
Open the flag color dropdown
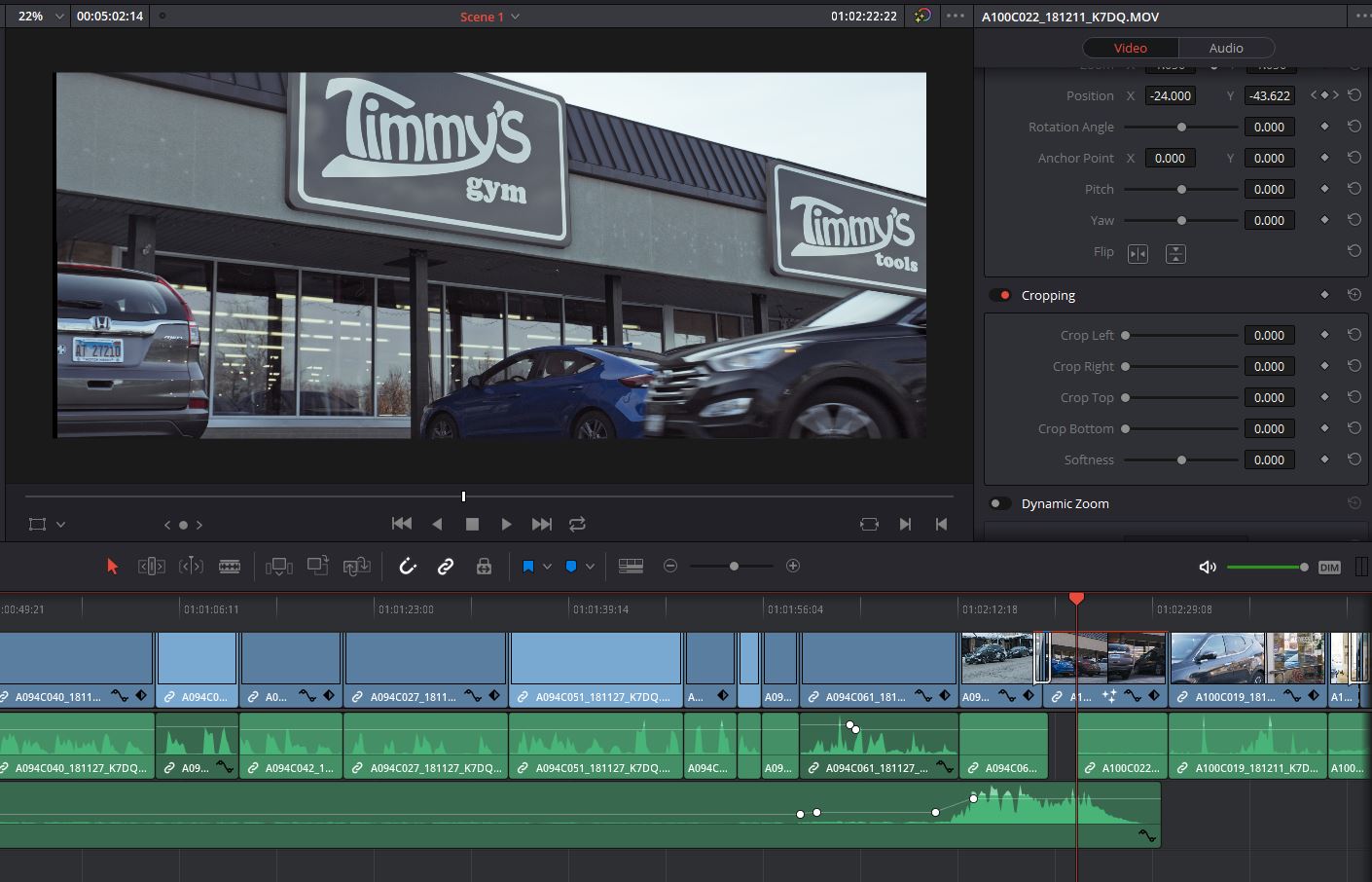[x=547, y=567]
